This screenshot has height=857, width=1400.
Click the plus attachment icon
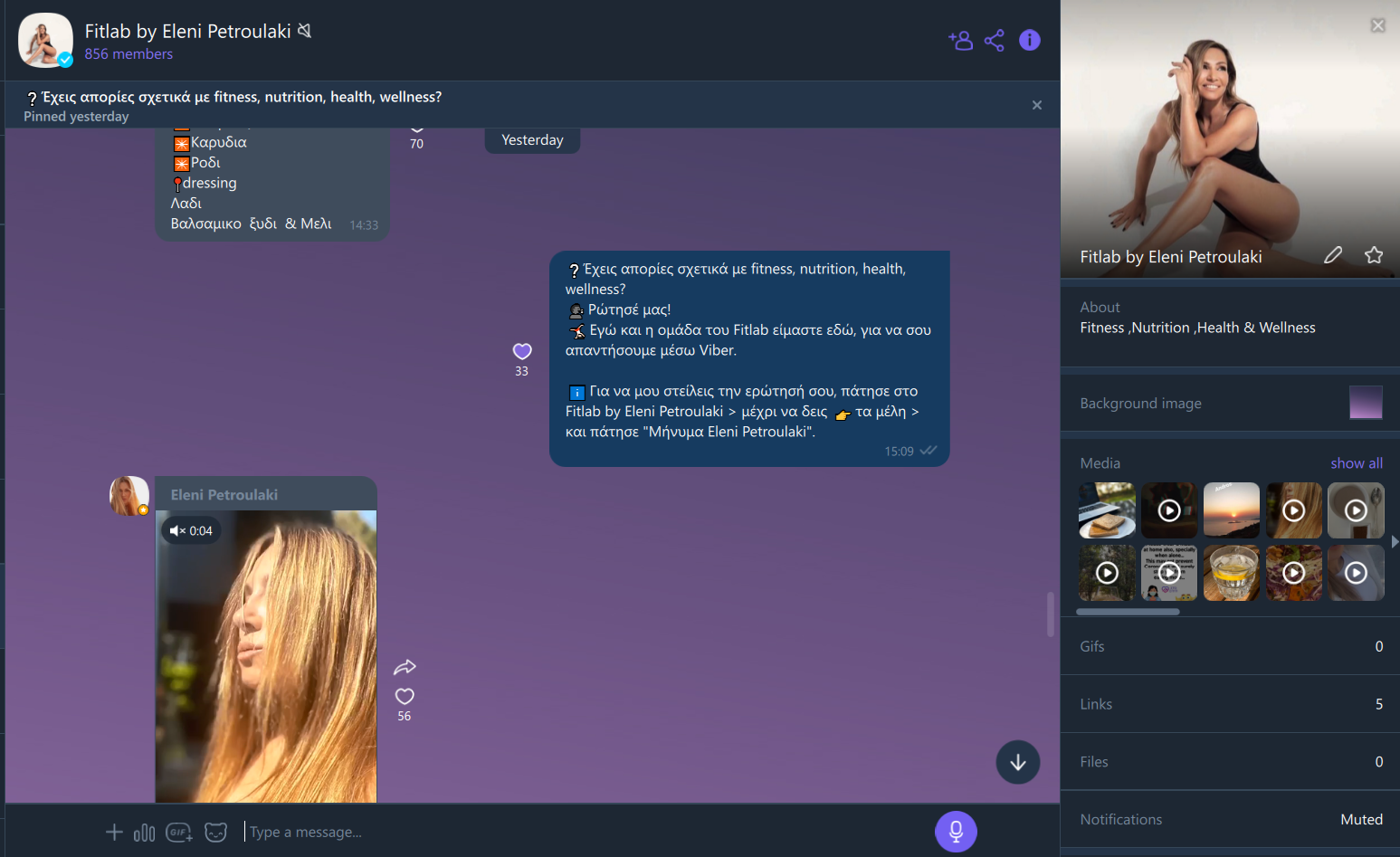[114, 833]
